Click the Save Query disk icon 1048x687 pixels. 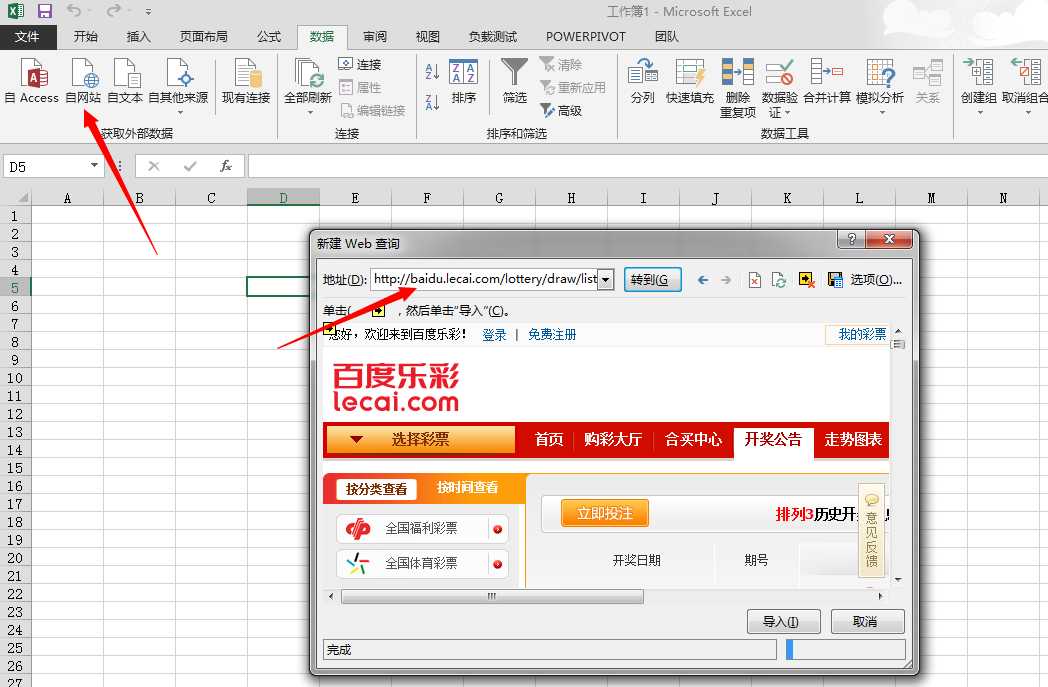[835, 280]
